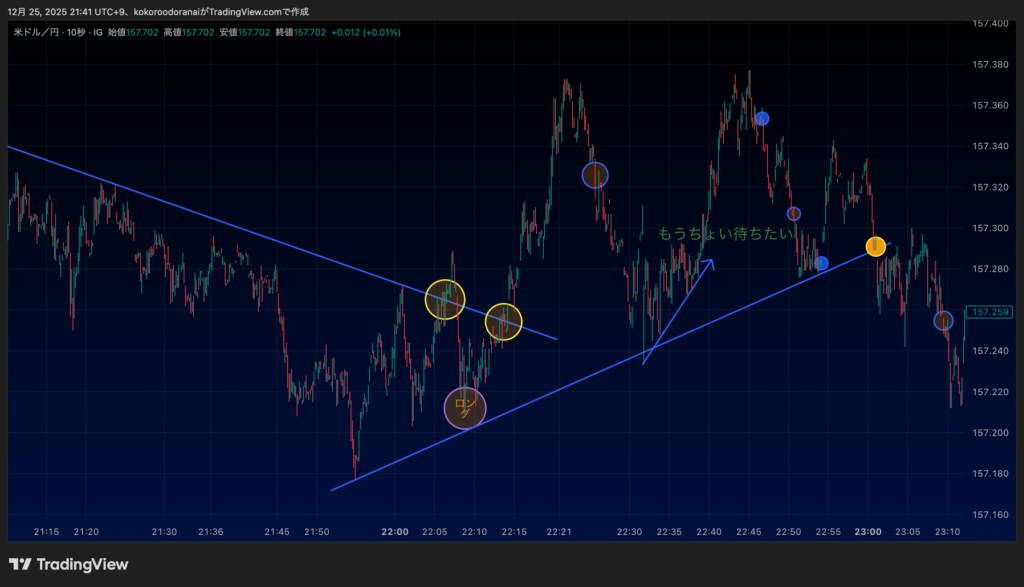Viewport: 1024px width, 587px height.
Task: Click the solid blue dot near 22:55
Action: tap(821, 263)
